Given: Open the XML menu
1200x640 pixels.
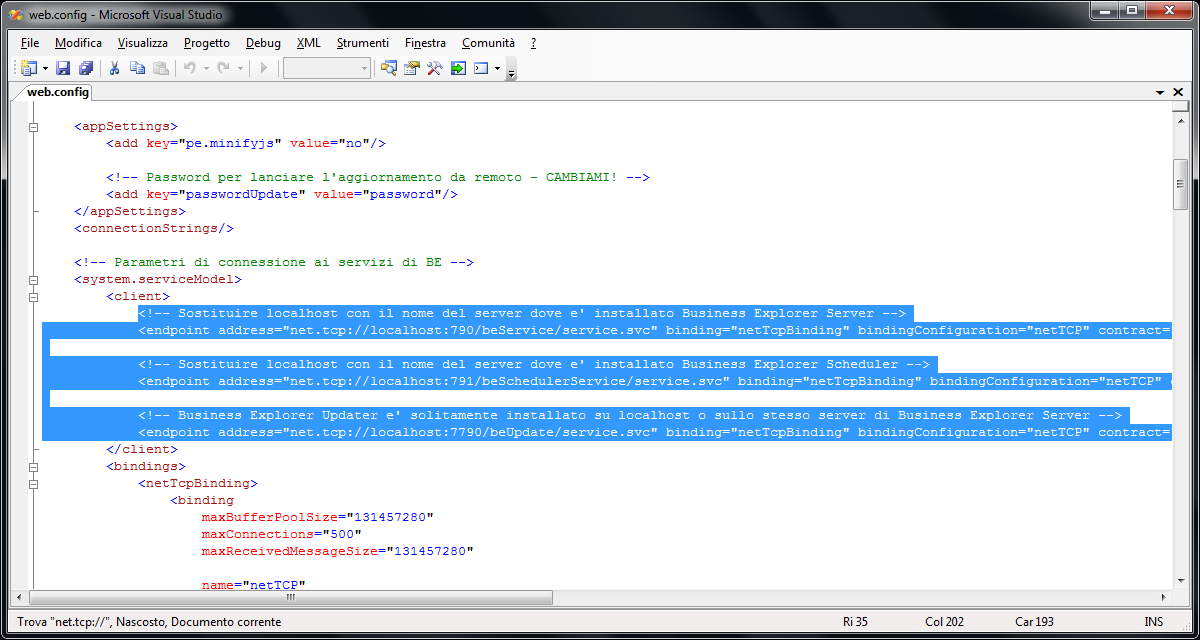Looking at the screenshot, I should point(308,43).
